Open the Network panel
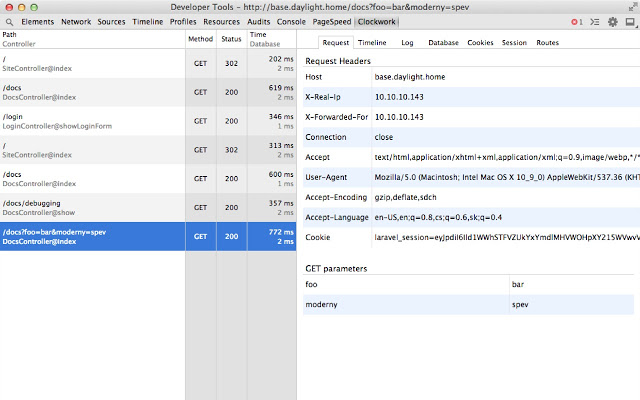 (76, 22)
